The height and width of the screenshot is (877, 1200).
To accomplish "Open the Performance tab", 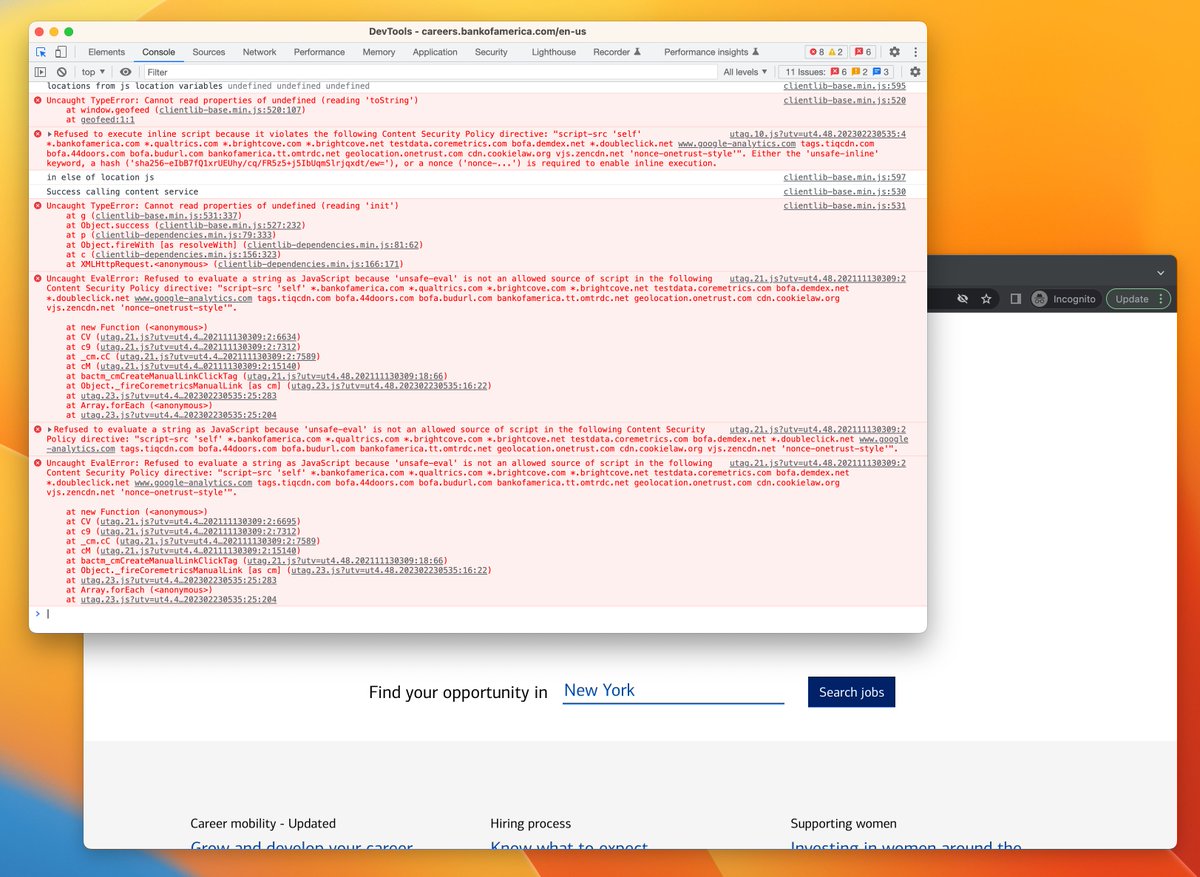I will (319, 52).
